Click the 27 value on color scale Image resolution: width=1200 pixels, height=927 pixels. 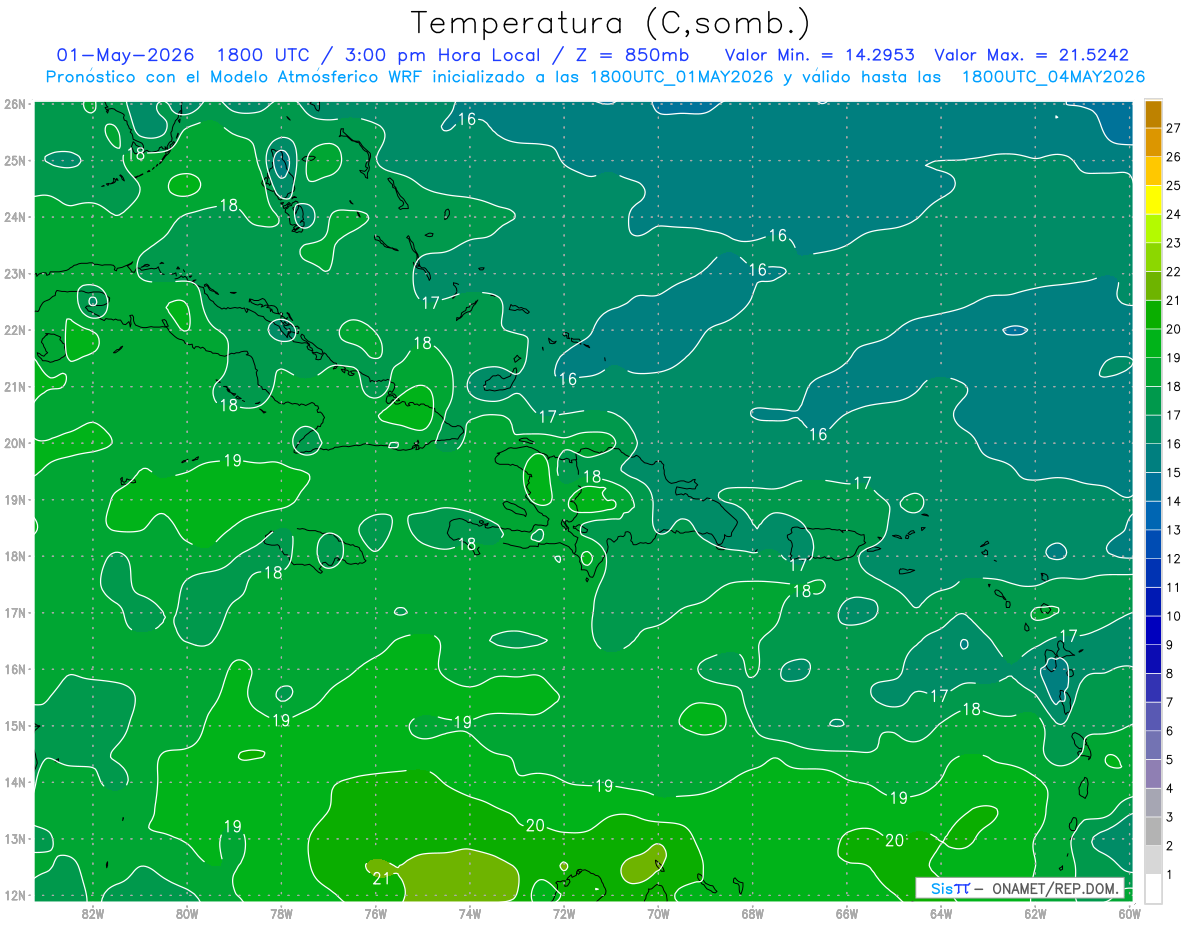1174,128
